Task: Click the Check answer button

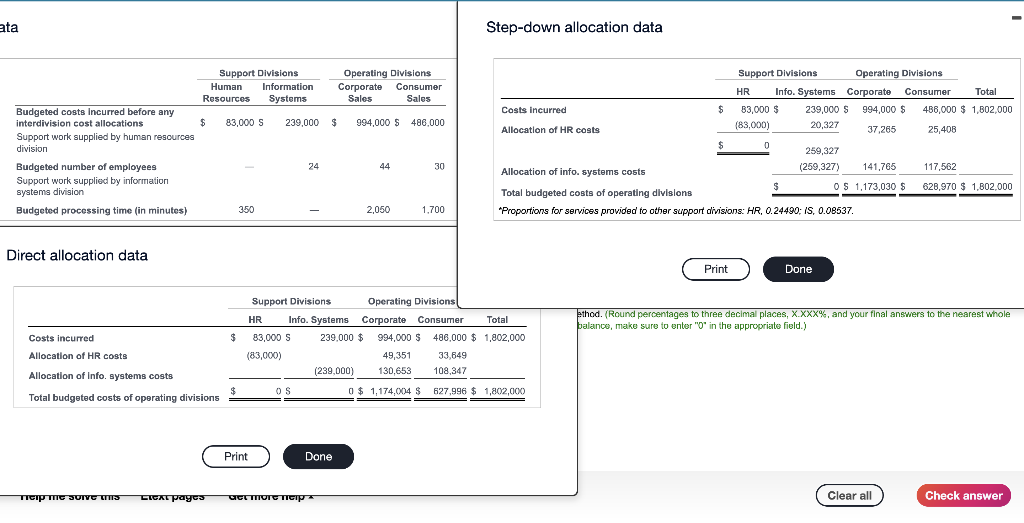Action: (963, 496)
